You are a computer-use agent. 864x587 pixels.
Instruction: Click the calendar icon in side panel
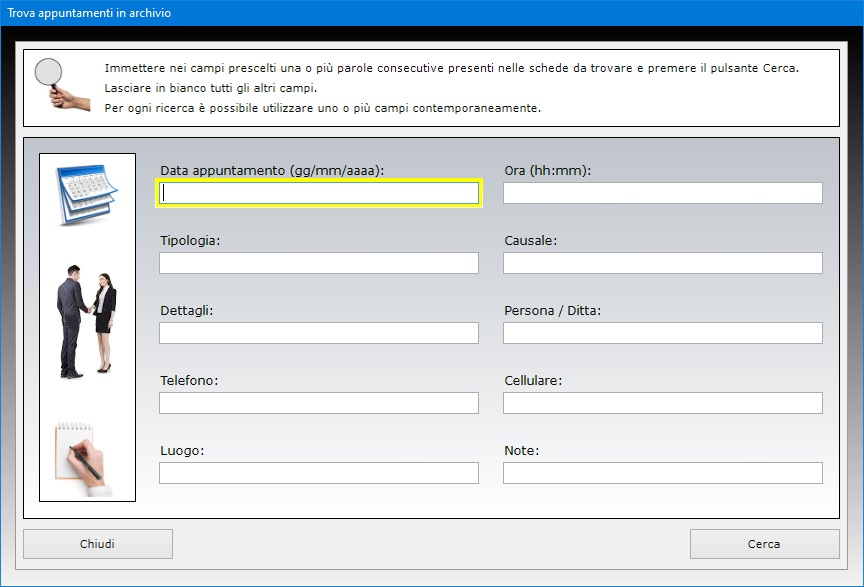click(87, 194)
